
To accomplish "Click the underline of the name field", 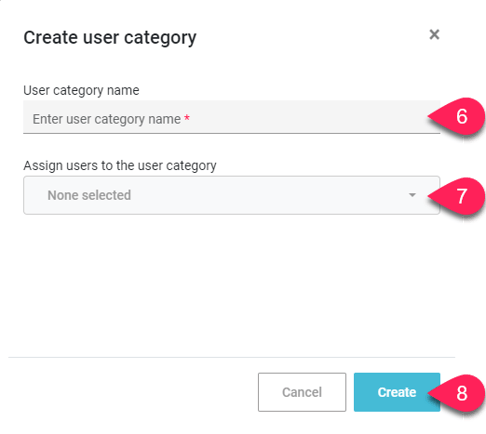I will pyautogui.click(x=232, y=133).
